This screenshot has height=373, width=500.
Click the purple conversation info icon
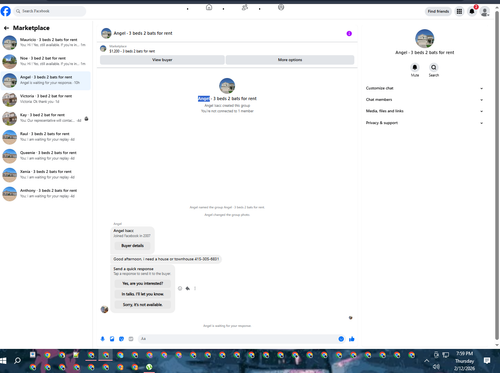(x=349, y=33)
